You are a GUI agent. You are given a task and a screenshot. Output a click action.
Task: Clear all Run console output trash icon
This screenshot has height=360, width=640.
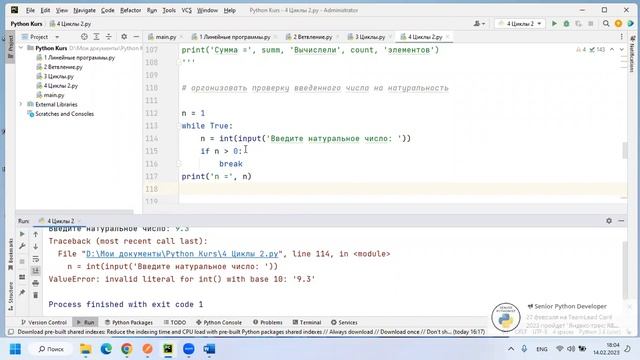tap(36, 295)
